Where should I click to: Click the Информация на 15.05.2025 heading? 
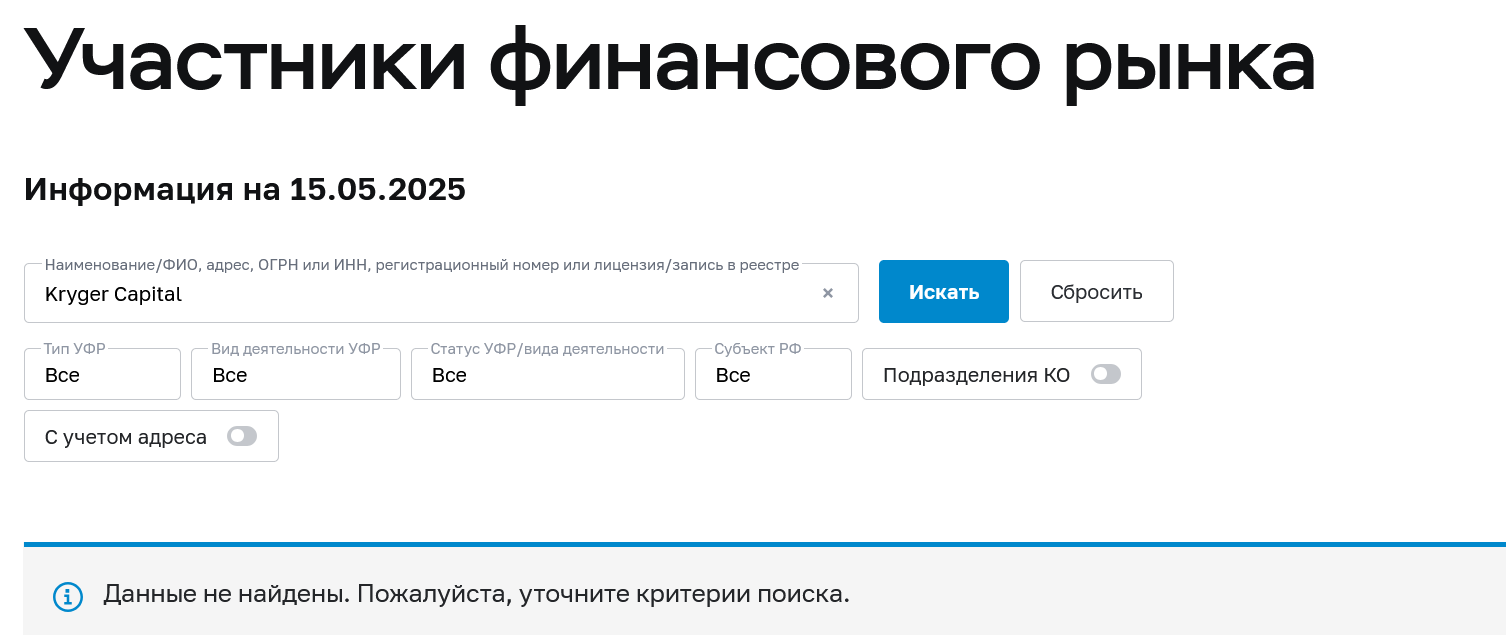pos(245,189)
